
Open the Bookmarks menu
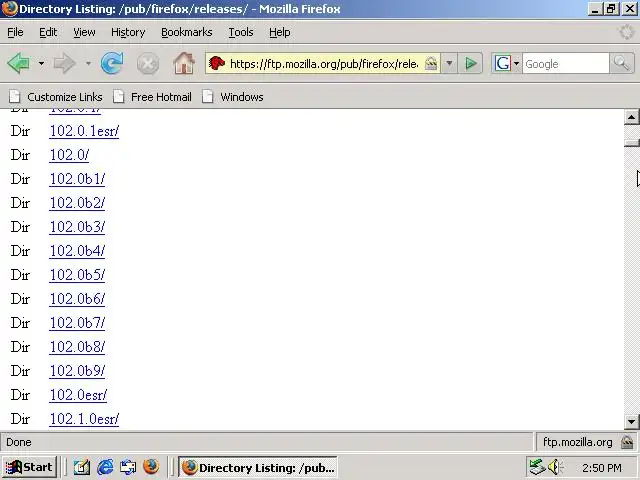(187, 32)
